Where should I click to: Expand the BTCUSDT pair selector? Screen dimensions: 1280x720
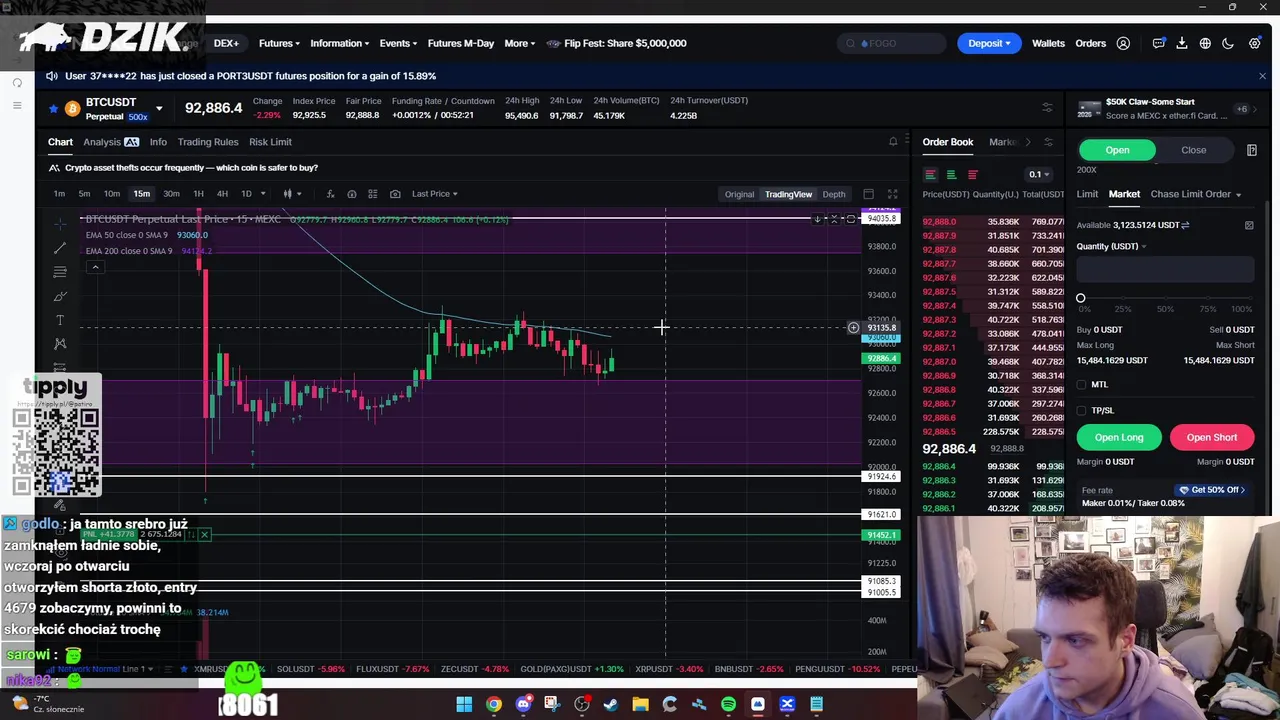(x=158, y=108)
